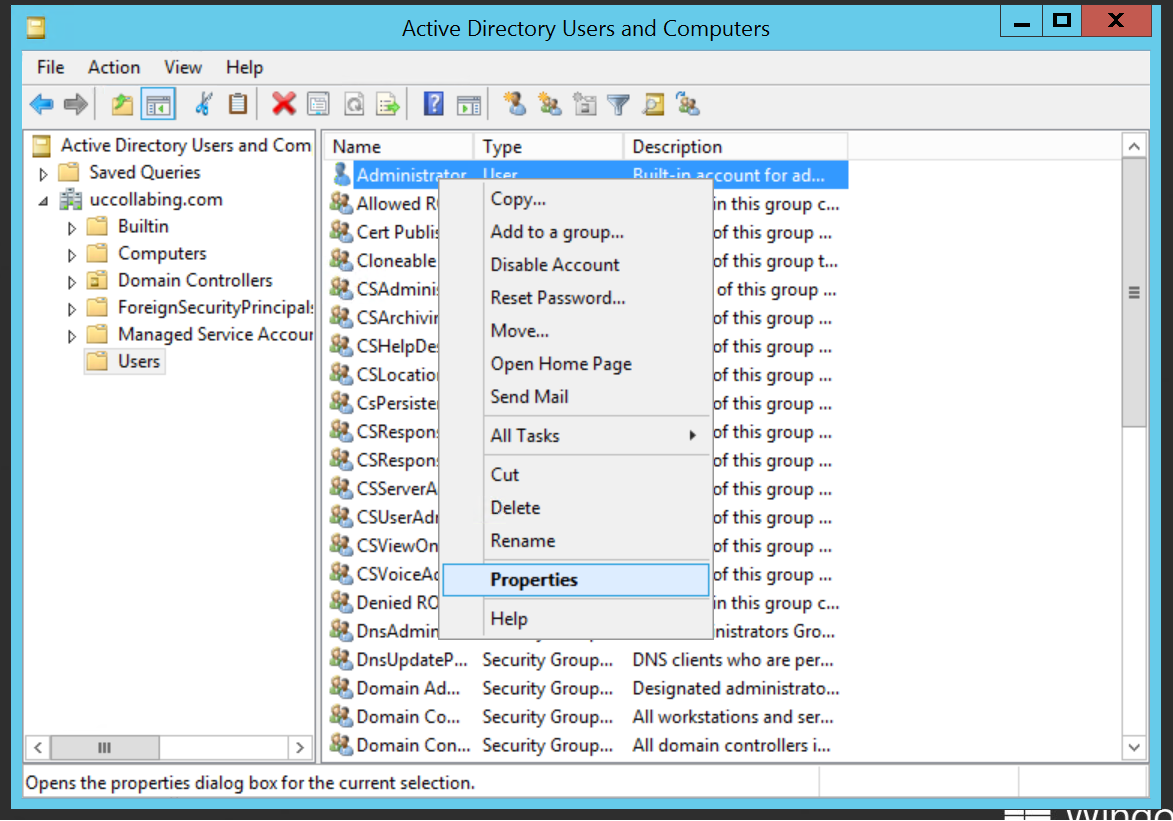The image size is (1173, 821).
Task: Click the user icon beside Administrator
Action: [x=341, y=174]
